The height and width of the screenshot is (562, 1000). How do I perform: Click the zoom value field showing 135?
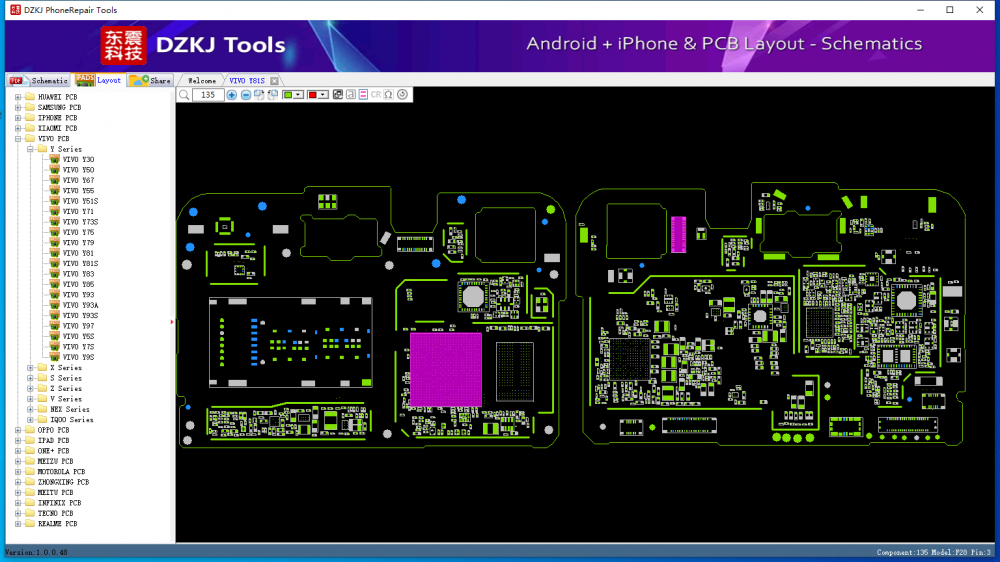coord(208,94)
